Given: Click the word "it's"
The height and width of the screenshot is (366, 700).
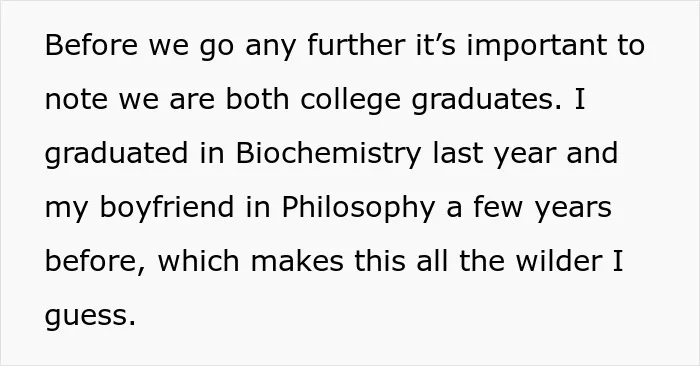Looking at the screenshot, I should [436, 45].
